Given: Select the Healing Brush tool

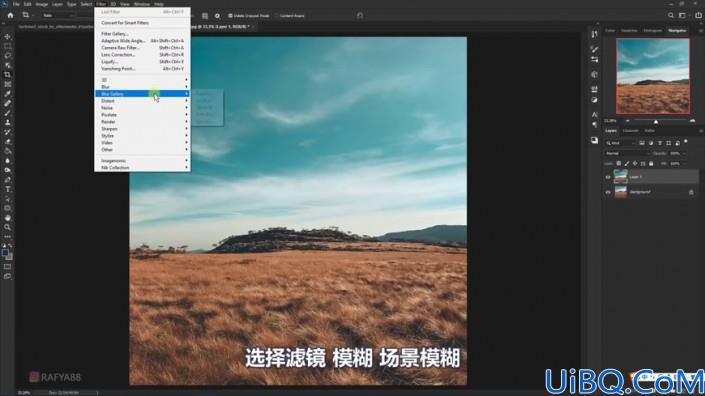Looking at the screenshot, I should point(7,103).
